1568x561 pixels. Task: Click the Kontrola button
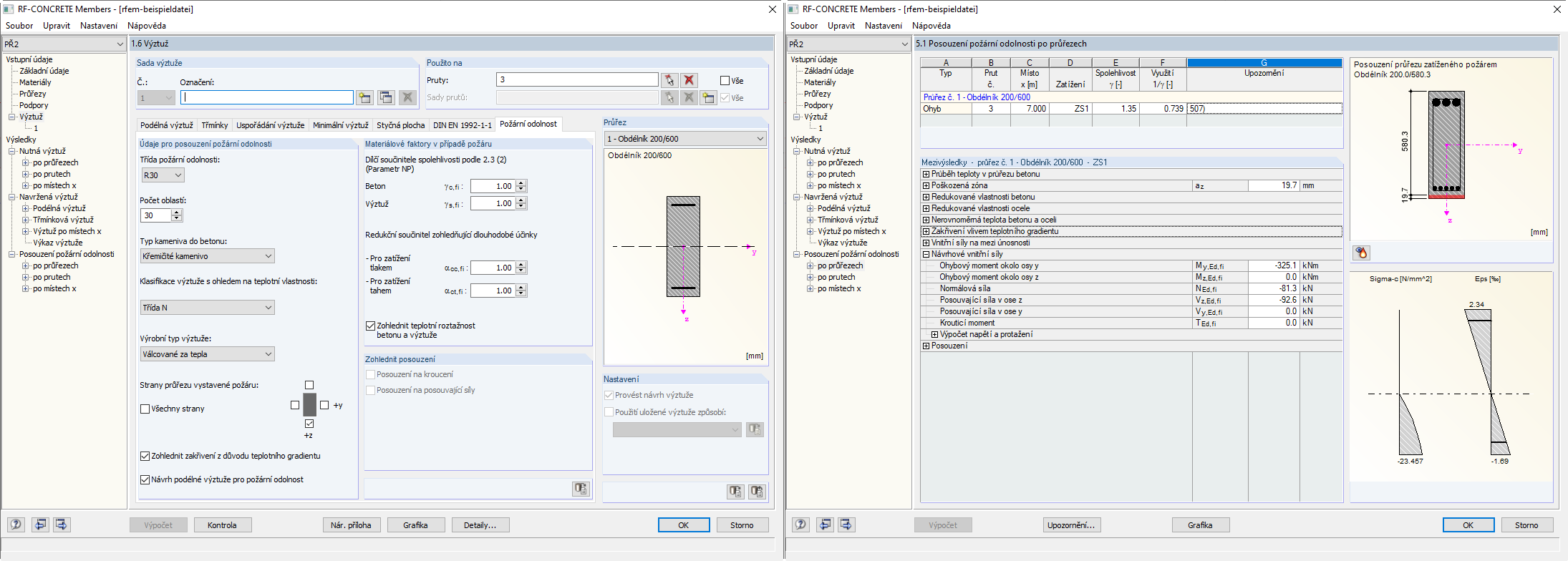[x=222, y=525]
